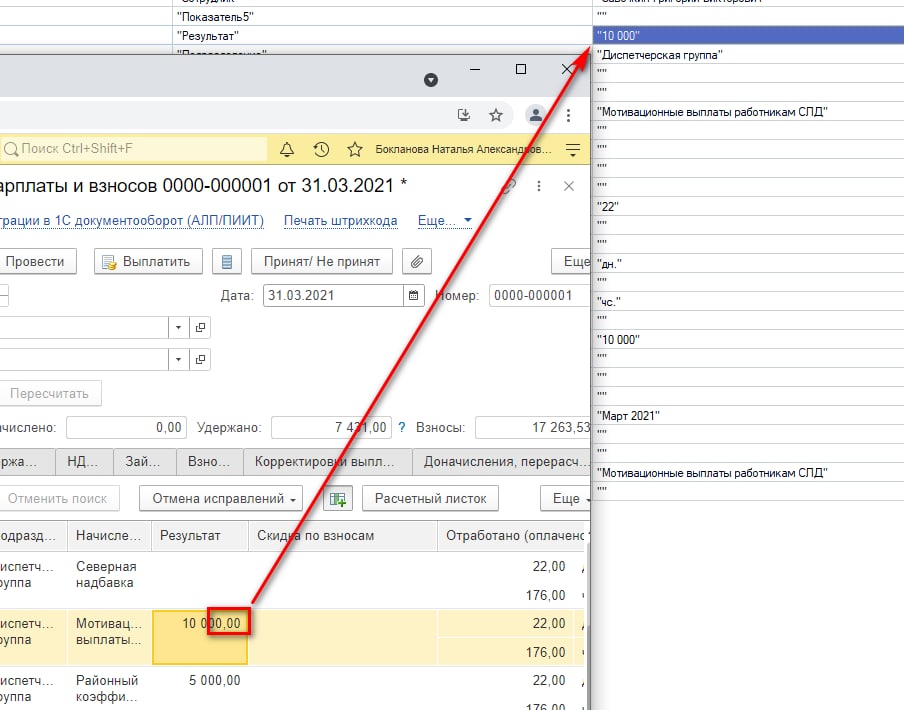The height and width of the screenshot is (710, 904).
Task: Click the Пересчитать button
Action: 50,394
